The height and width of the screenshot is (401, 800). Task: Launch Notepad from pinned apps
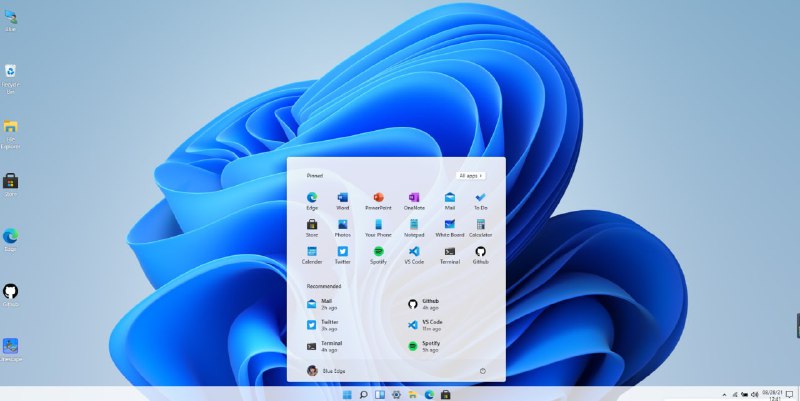coord(414,228)
